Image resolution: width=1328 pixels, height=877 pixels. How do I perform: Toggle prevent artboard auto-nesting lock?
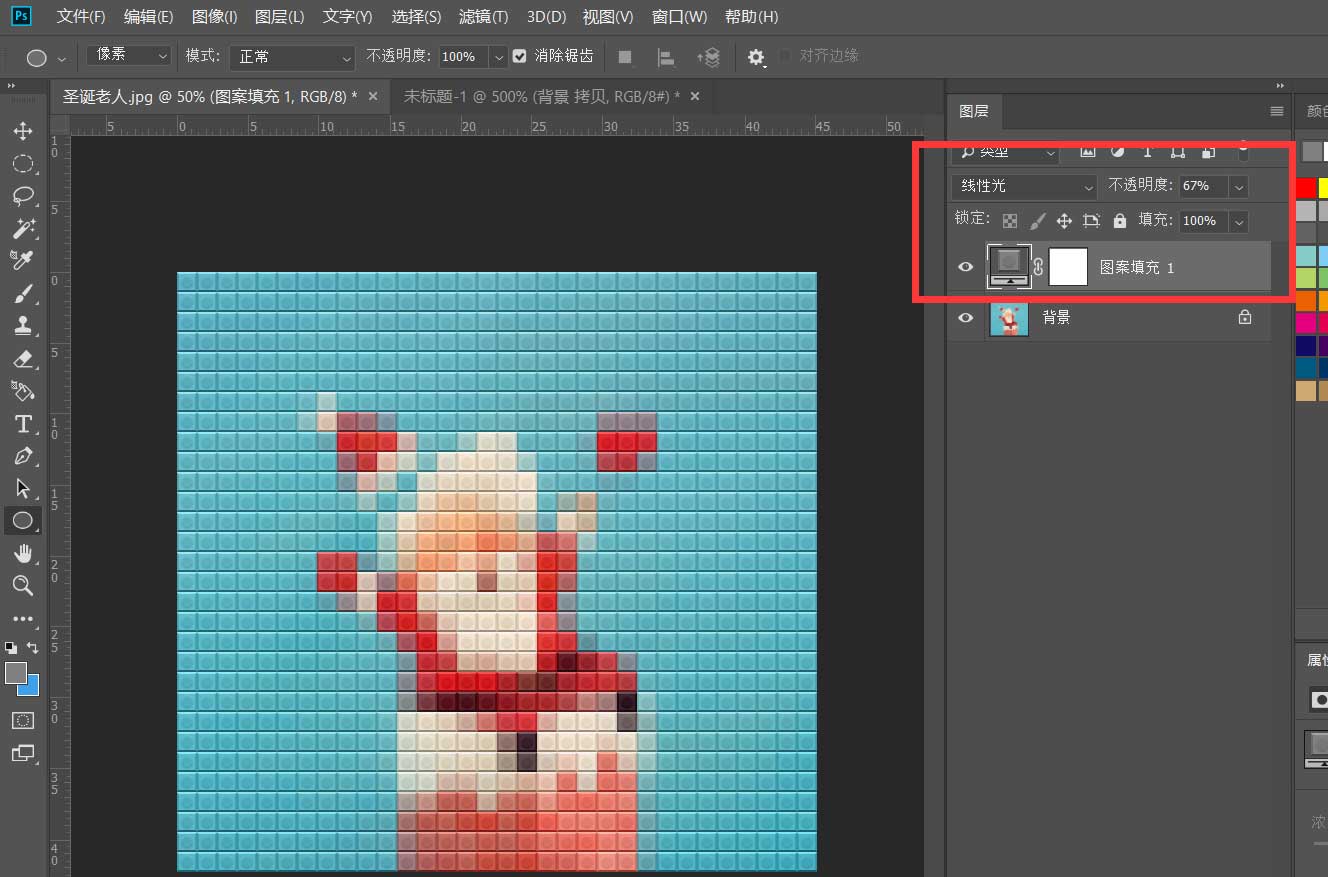pos(1091,220)
